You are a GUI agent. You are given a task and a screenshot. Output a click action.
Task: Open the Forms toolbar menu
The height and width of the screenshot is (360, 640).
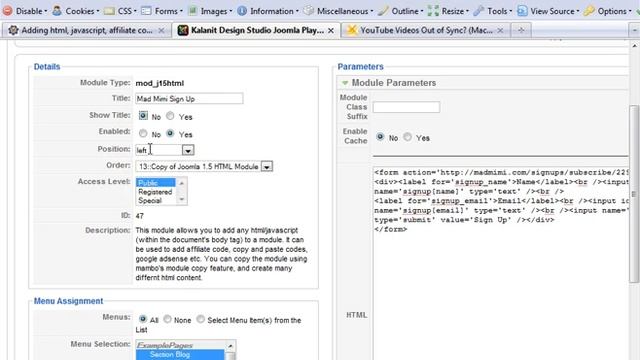pos(162,11)
